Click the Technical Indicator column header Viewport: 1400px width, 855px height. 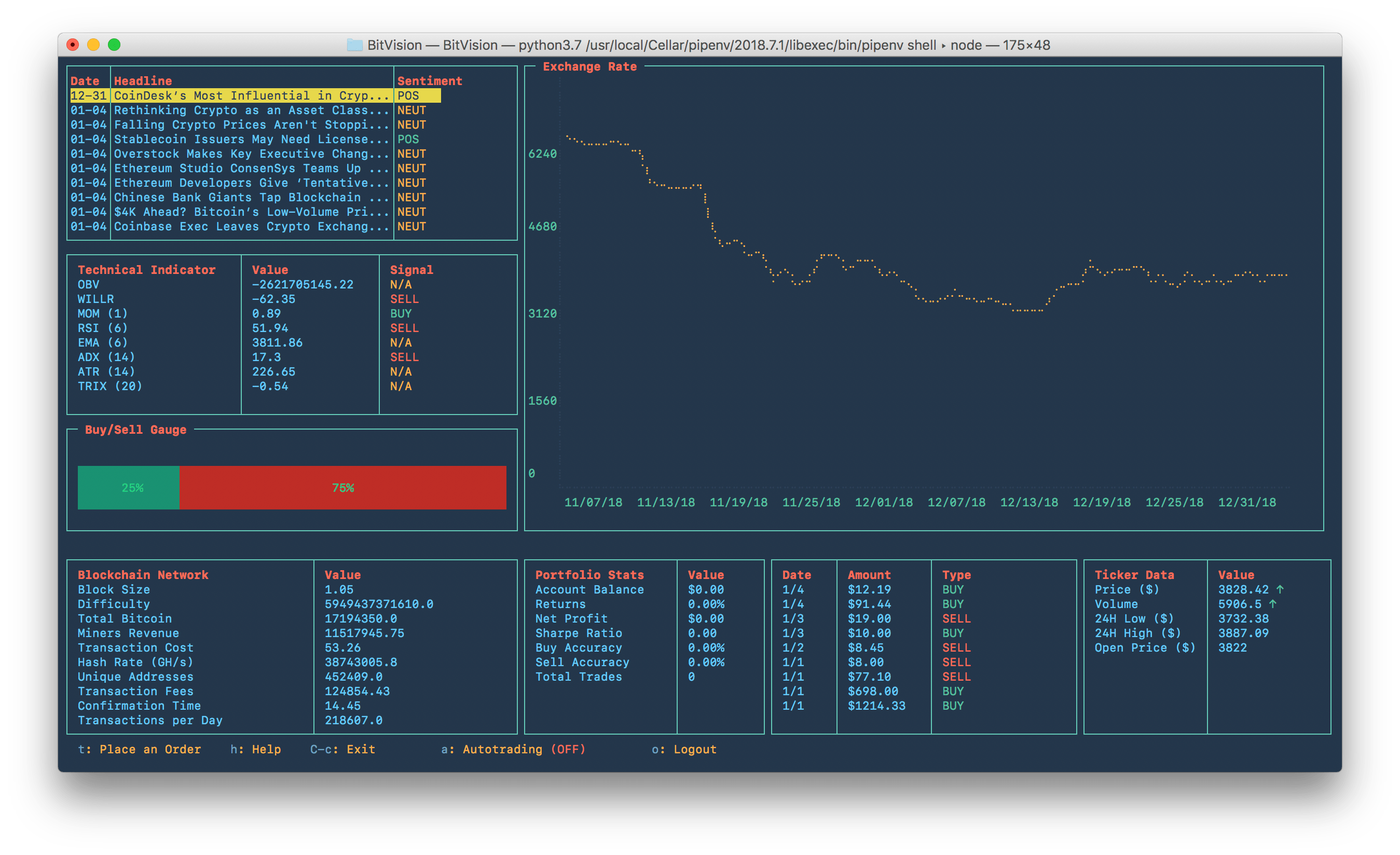pos(147,270)
